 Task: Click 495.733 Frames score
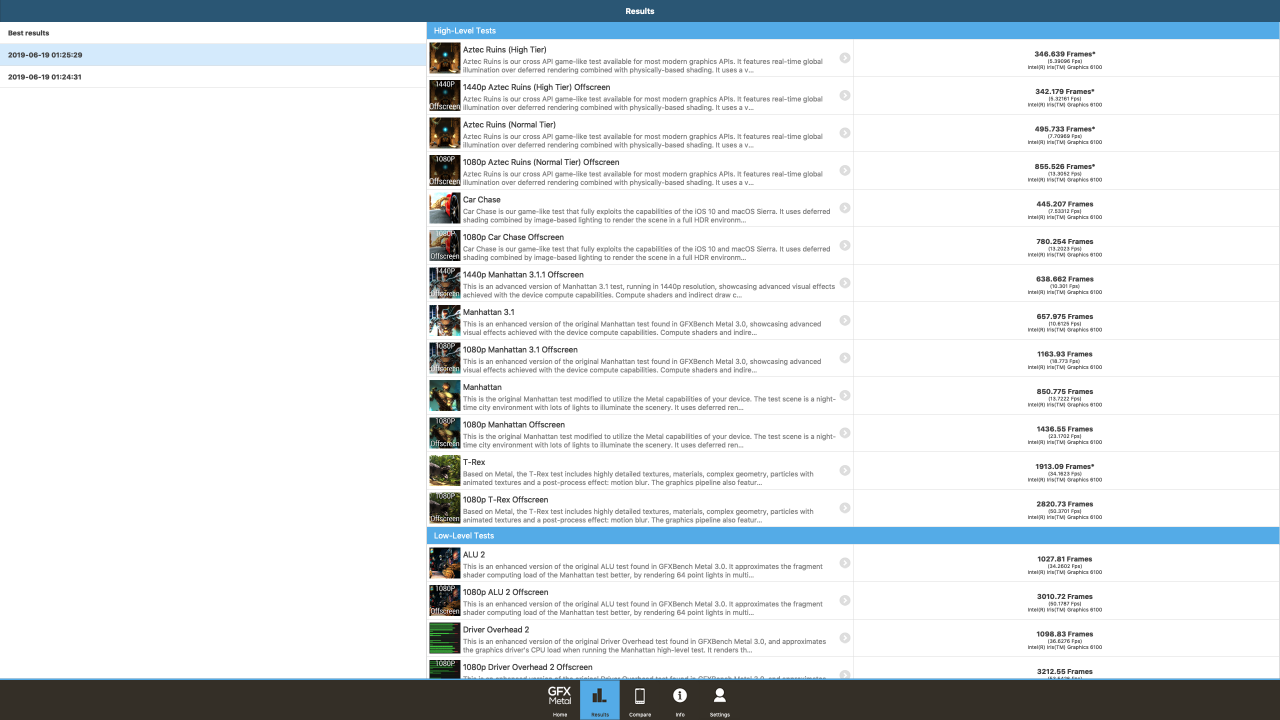coord(1064,129)
